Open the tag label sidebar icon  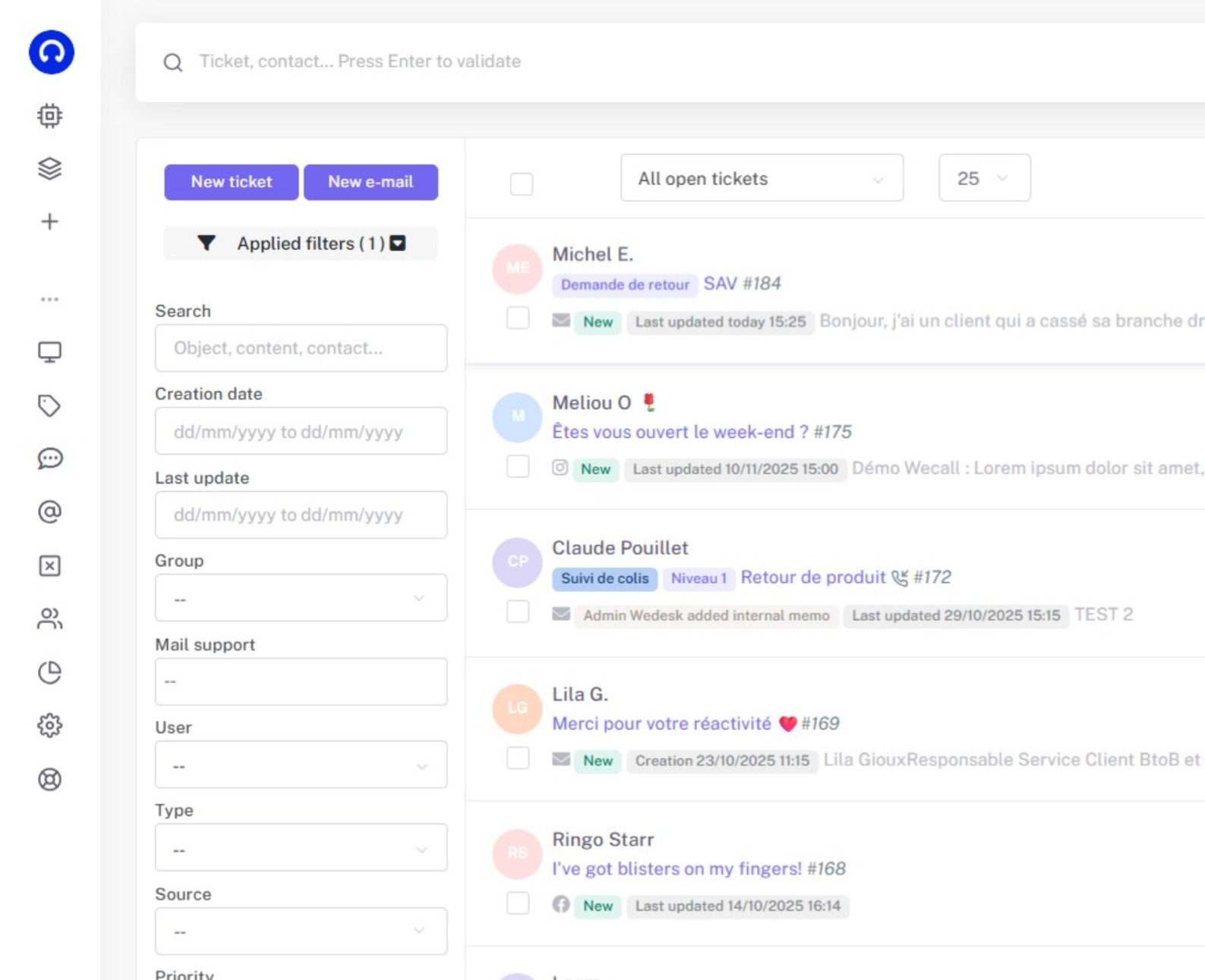pos(50,405)
